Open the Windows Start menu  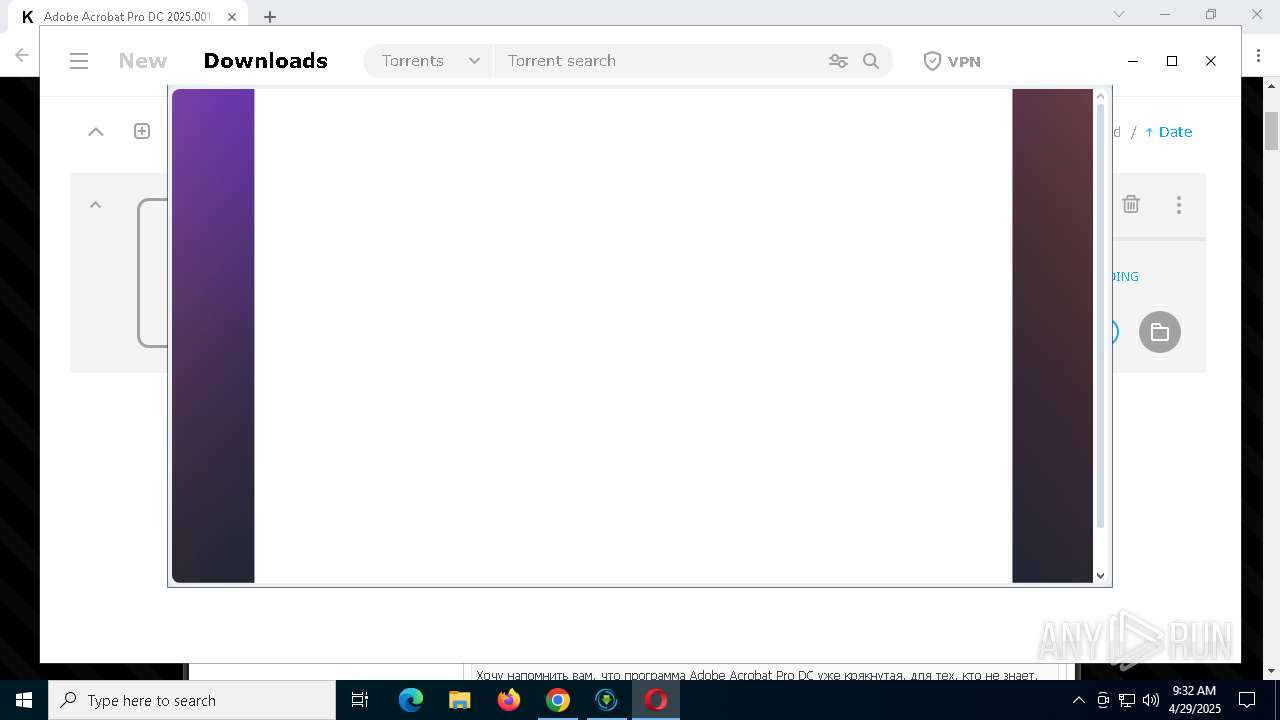point(24,700)
